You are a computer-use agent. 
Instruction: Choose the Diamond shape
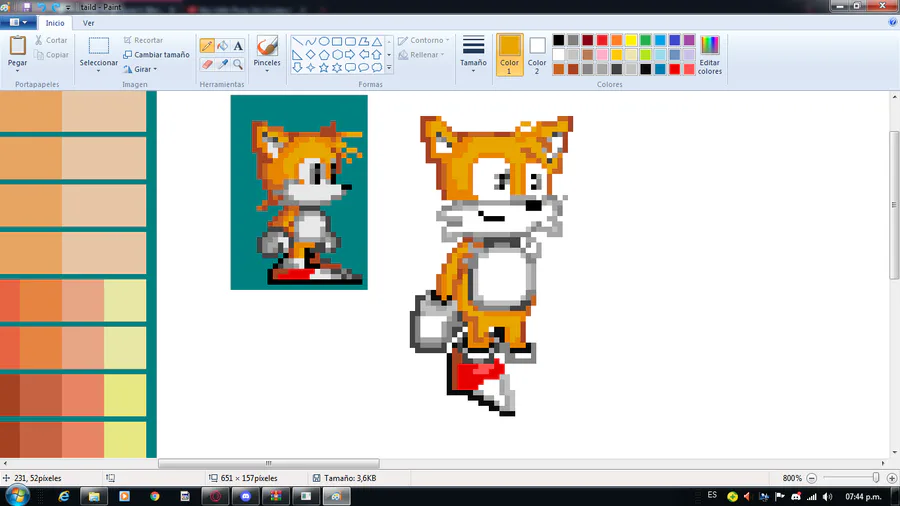pos(311,55)
